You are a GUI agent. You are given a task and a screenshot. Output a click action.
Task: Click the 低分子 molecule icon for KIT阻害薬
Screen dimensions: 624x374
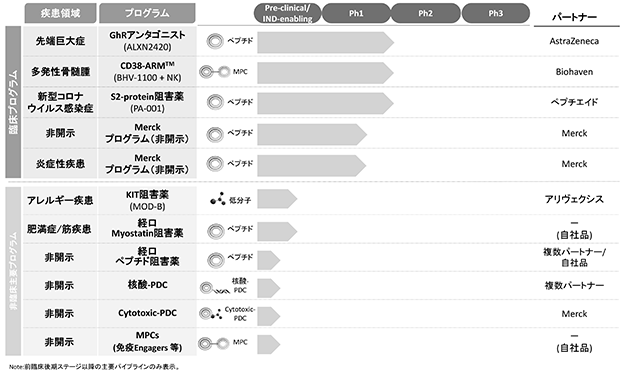pos(218,199)
